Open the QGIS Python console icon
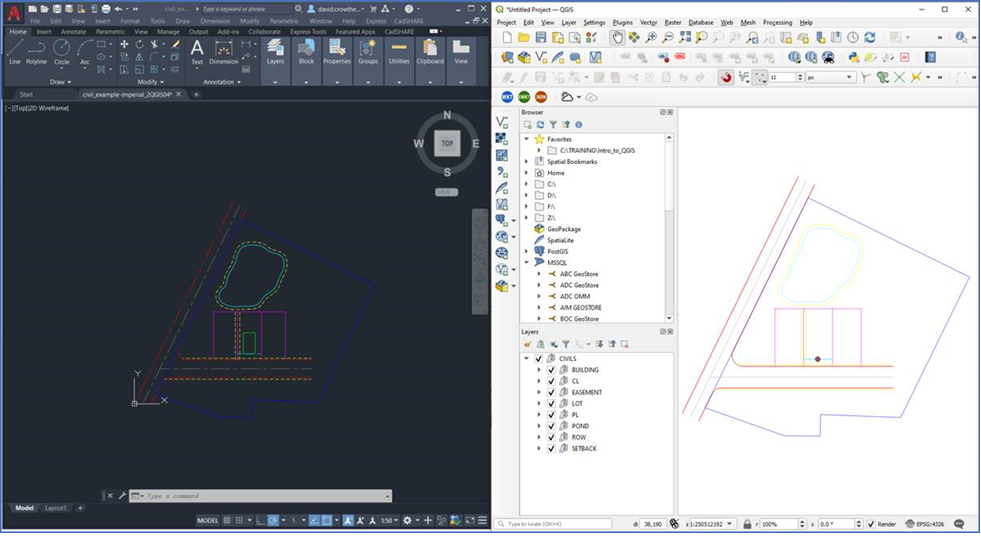Viewport: 981px width, 536px height. point(854,58)
